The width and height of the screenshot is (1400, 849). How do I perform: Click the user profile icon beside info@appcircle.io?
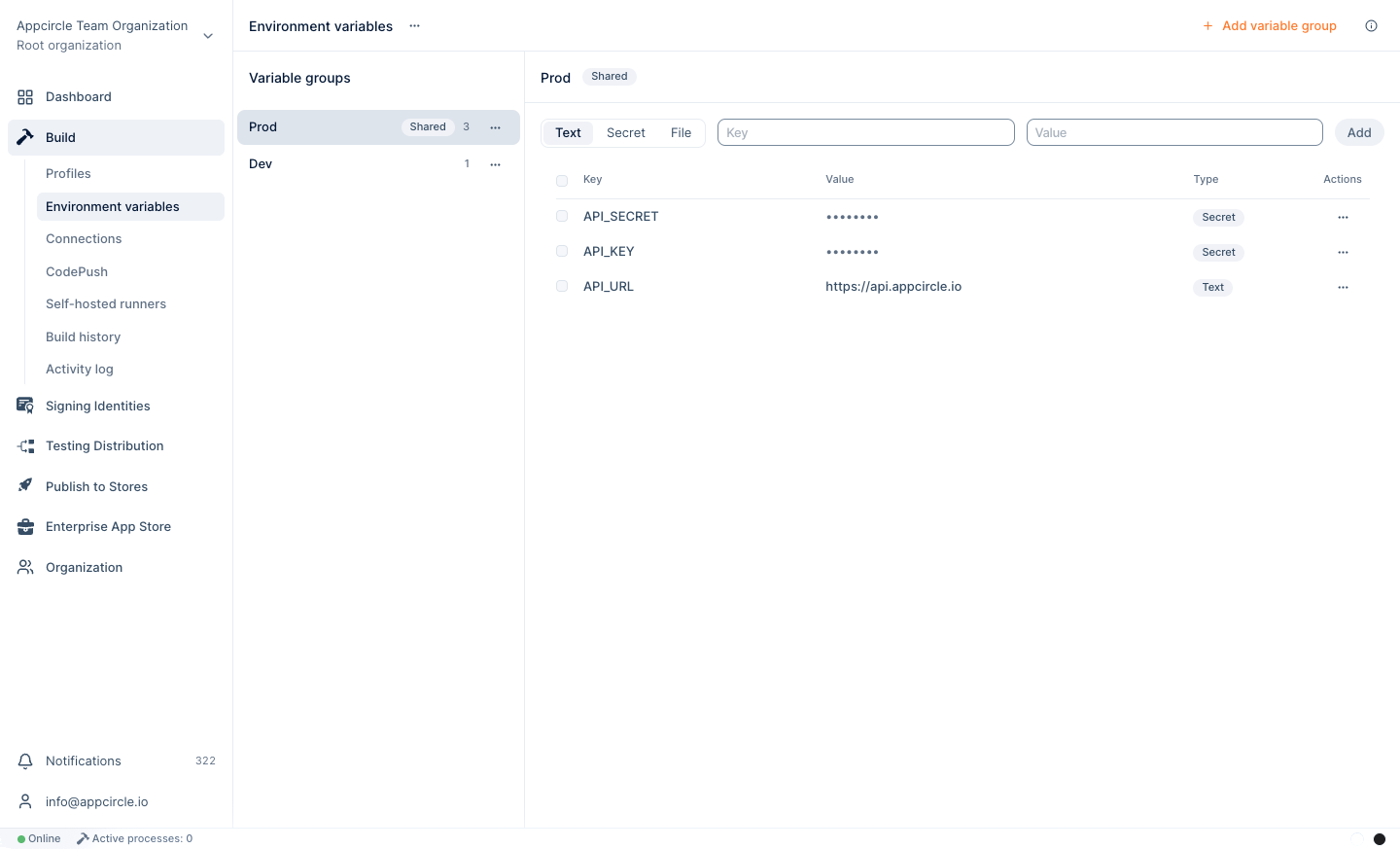(x=25, y=801)
